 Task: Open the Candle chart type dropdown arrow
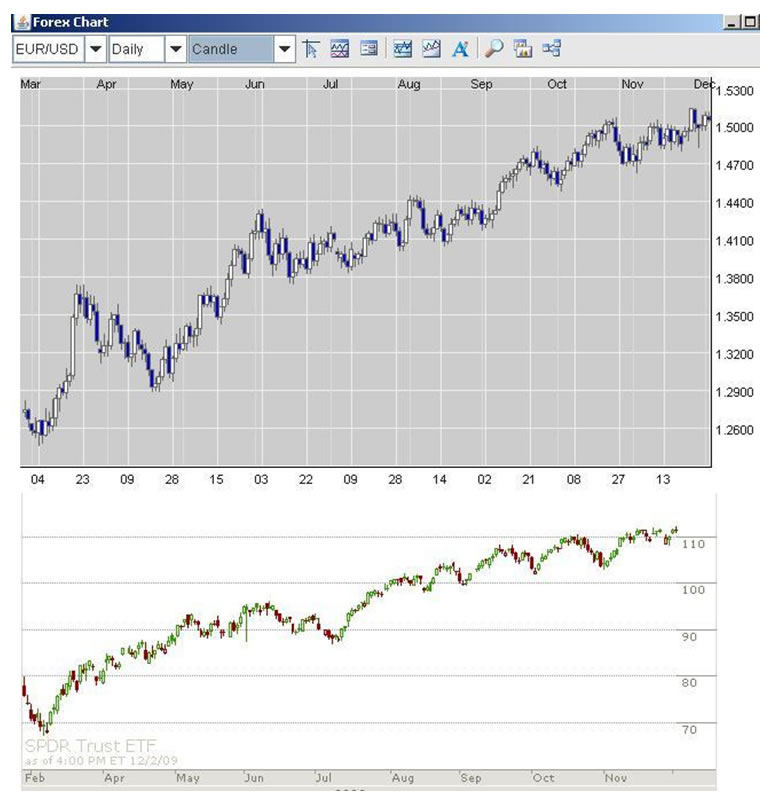284,49
